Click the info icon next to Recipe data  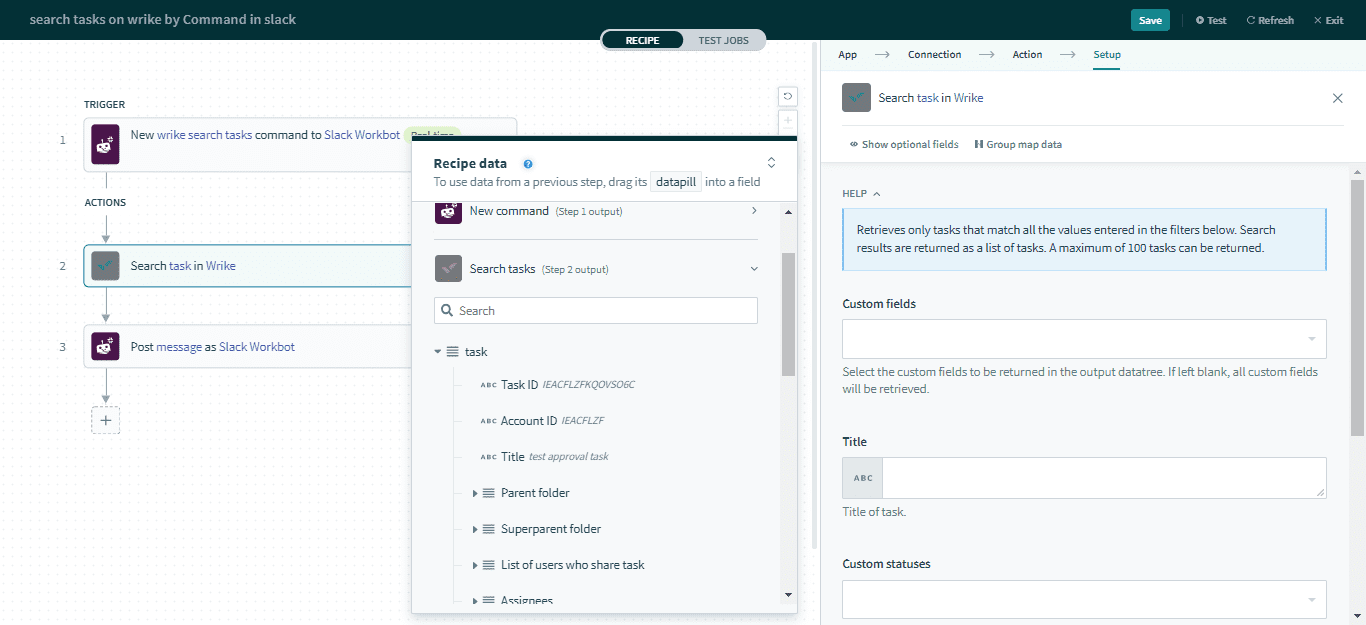coord(528,163)
